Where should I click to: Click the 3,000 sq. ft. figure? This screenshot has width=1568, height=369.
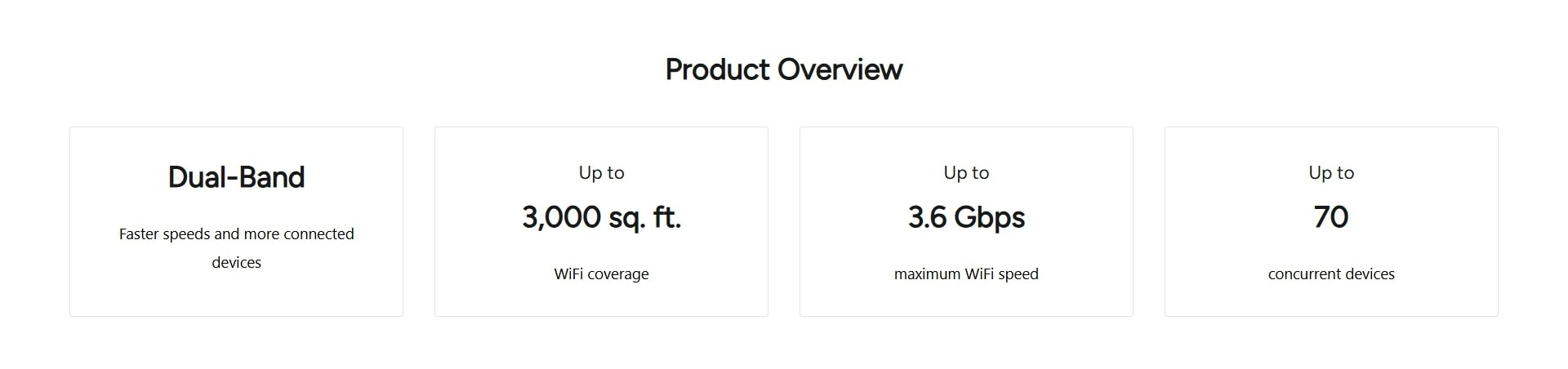pos(601,217)
